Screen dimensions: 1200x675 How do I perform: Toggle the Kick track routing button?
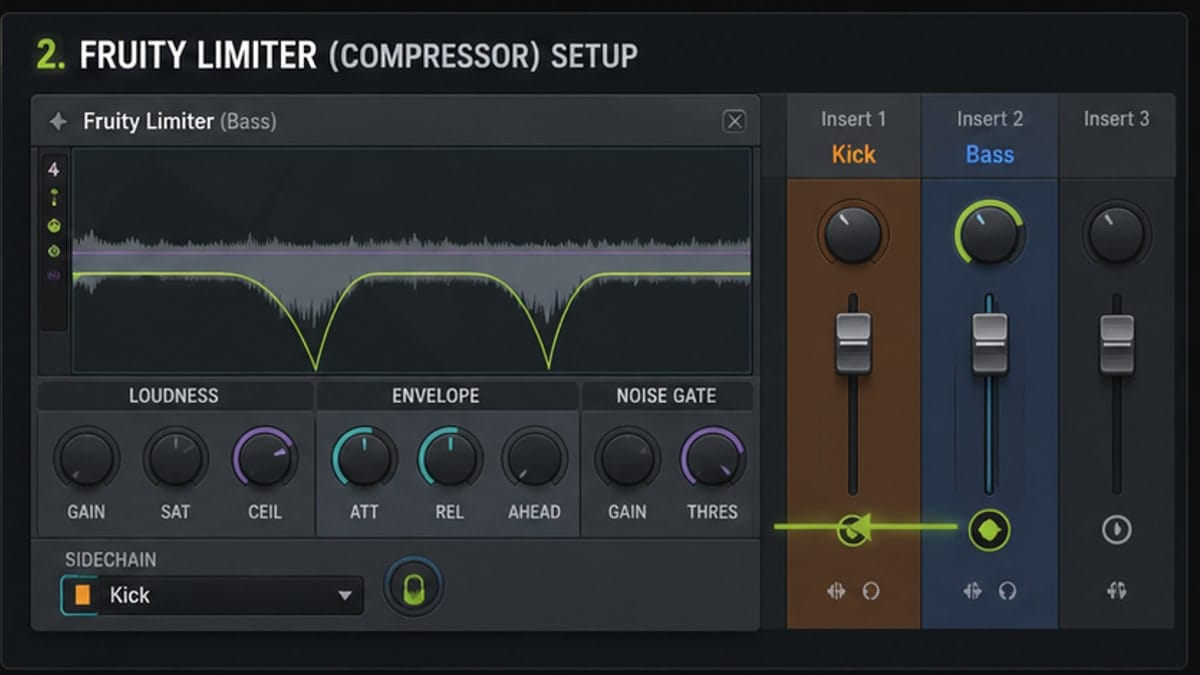point(853,530)
